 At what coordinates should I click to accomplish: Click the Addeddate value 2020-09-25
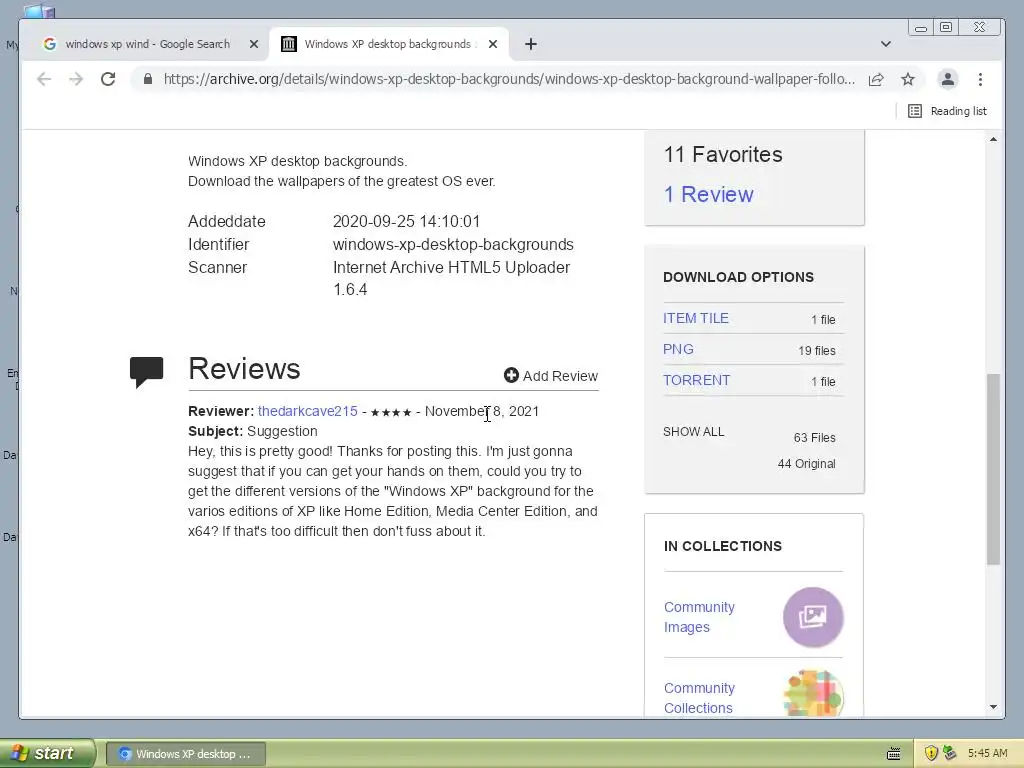click(406, 221)
